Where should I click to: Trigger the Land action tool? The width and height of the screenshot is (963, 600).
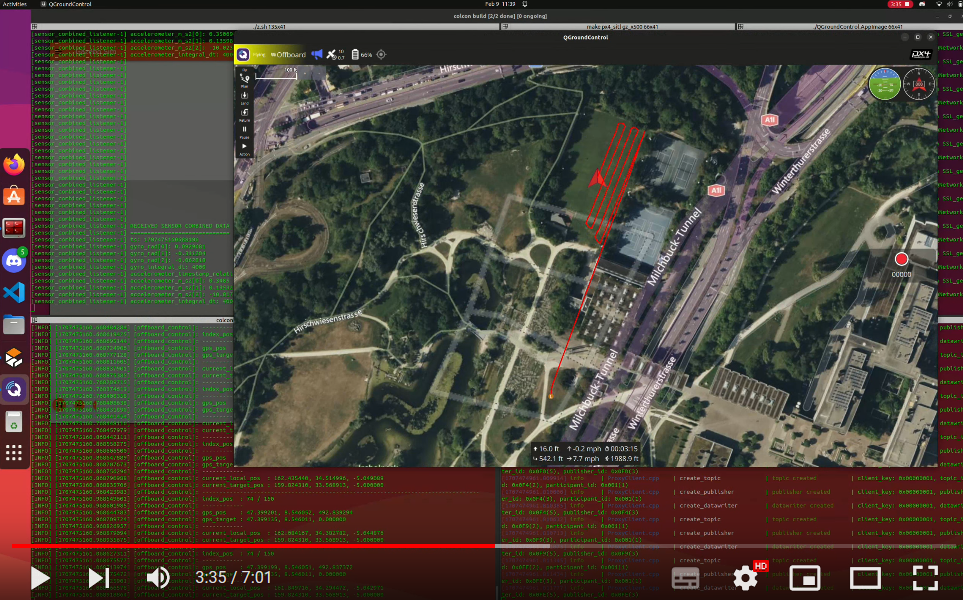[x=244, y=98]
